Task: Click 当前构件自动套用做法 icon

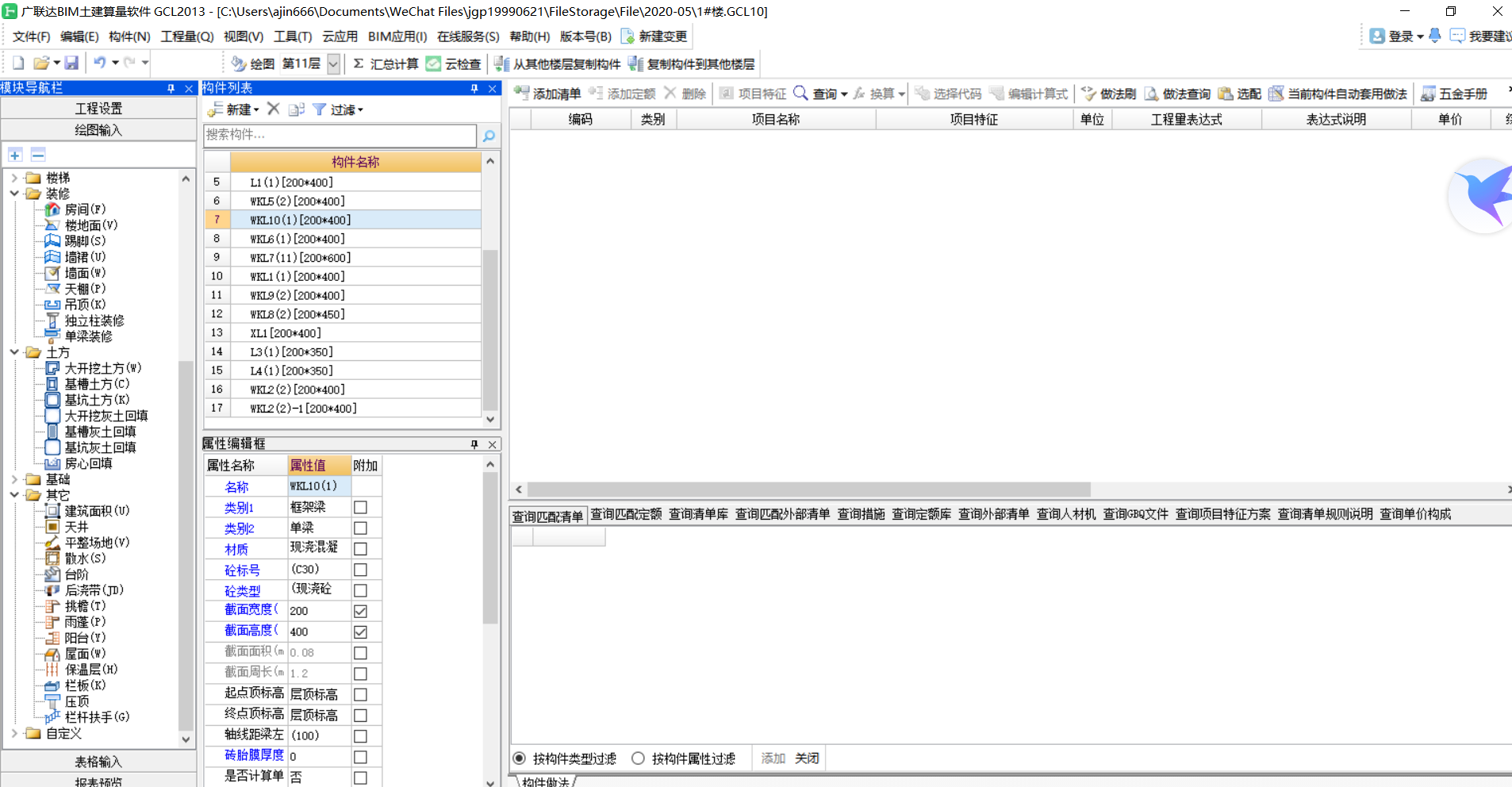Action: pyautogui.click(x=1276, y=94)
